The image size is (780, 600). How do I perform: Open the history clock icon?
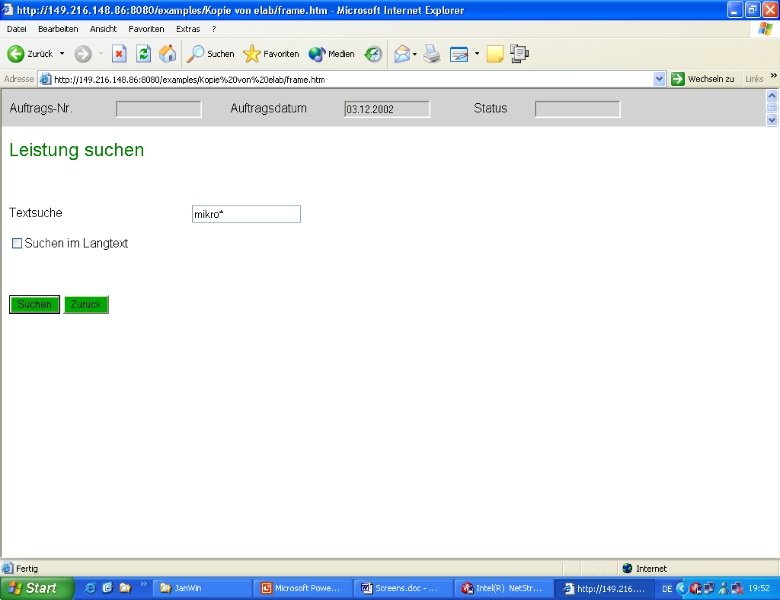pos(373,54)
